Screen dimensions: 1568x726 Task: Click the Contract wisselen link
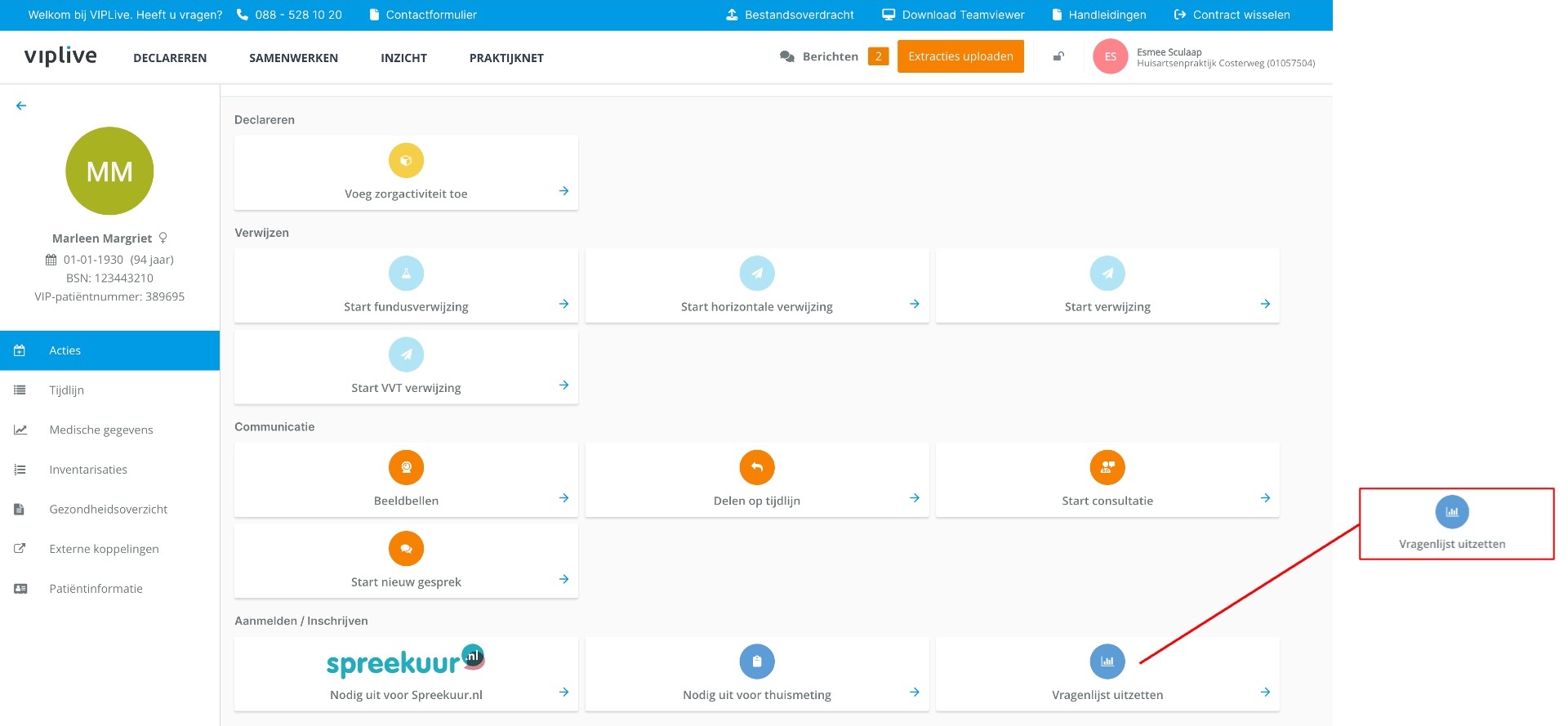pyautogui.click(x=1241, y=15)
